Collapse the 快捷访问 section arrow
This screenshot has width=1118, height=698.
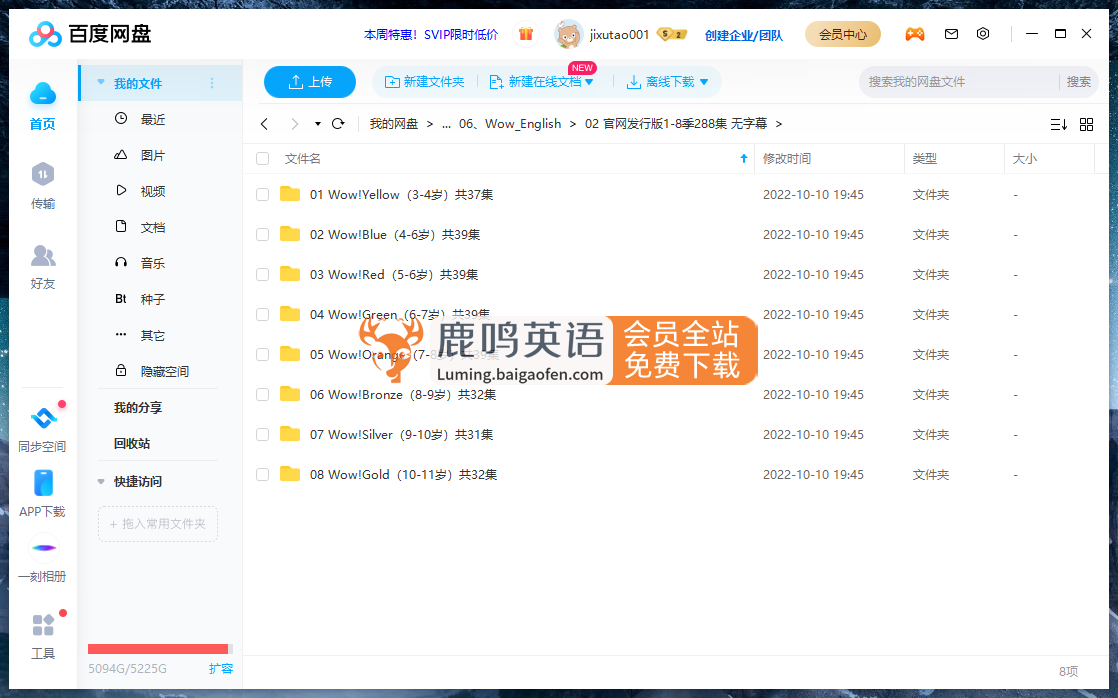(x=101, y=481)
